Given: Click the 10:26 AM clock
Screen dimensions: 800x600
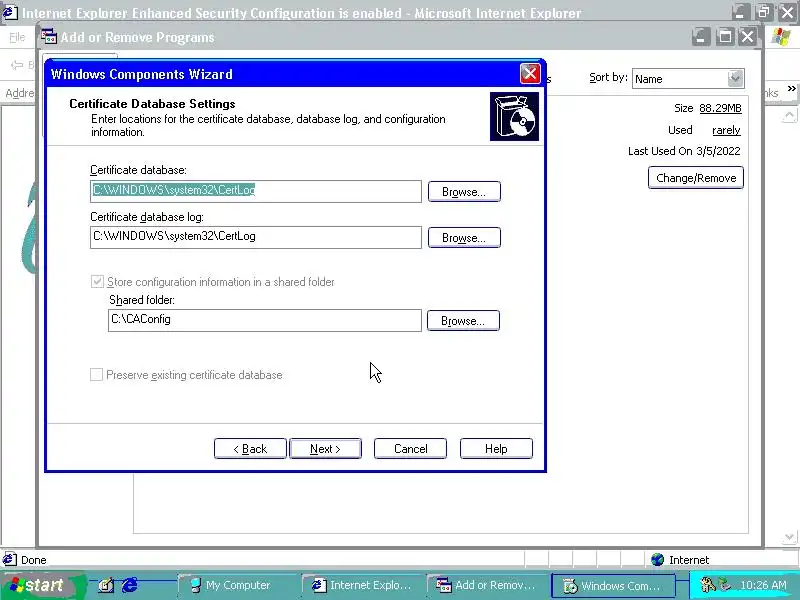Looking at the screenshot, I should tap(763, 585).
